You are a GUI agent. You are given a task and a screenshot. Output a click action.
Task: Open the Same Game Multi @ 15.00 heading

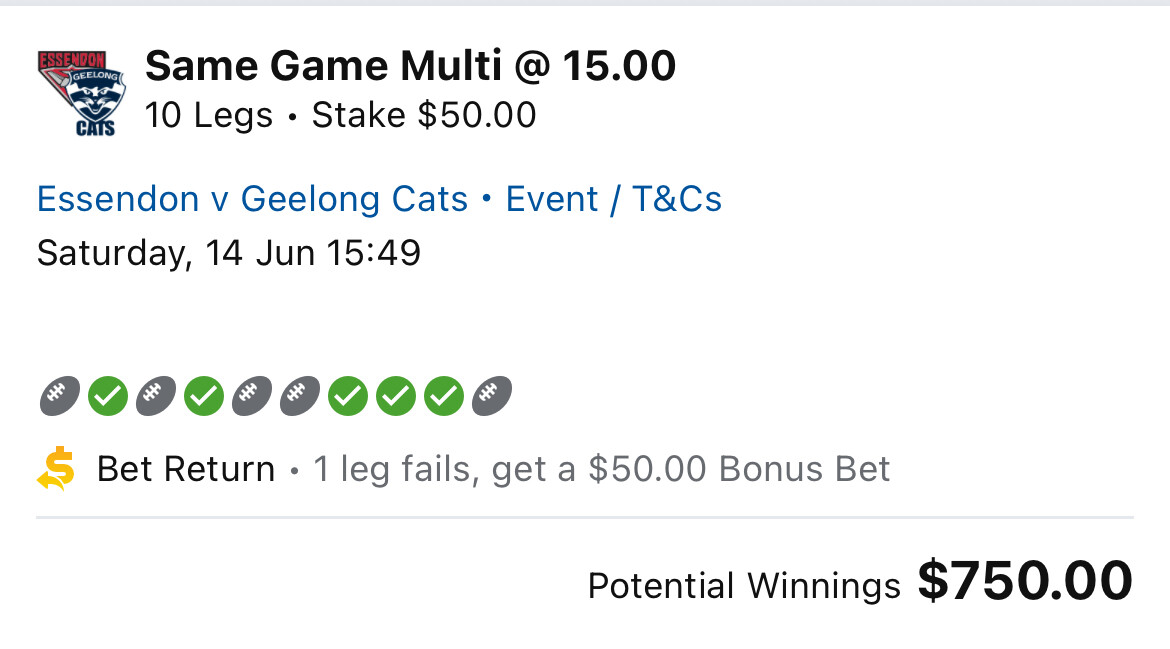pyautogui.click(x=410, y=66)
